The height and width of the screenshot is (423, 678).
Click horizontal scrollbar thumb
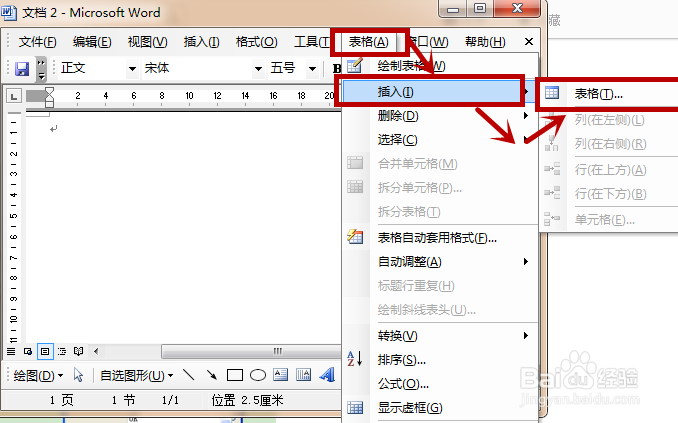(252, 351)
